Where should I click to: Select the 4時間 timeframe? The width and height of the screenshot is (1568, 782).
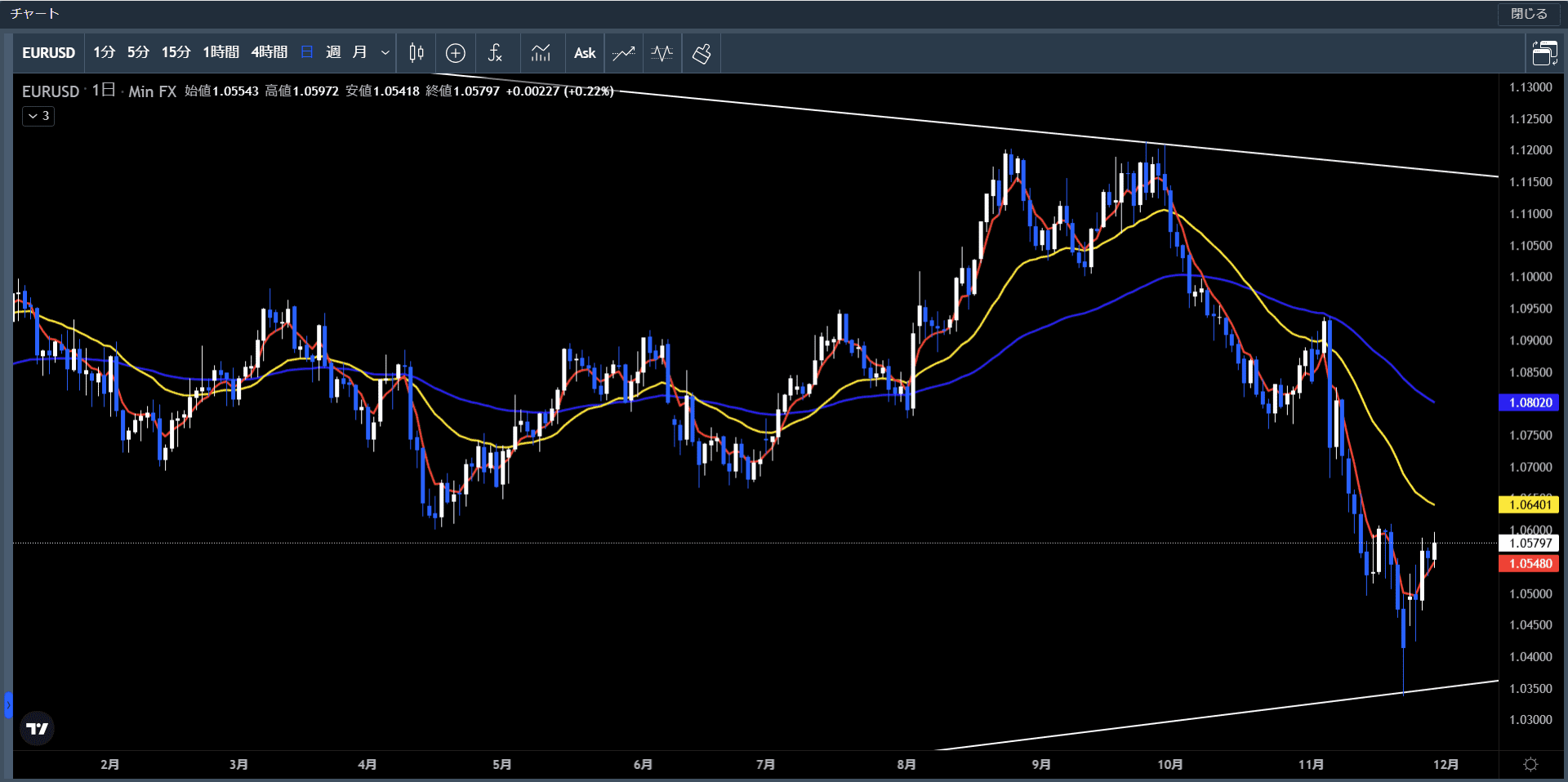(269, 53)
